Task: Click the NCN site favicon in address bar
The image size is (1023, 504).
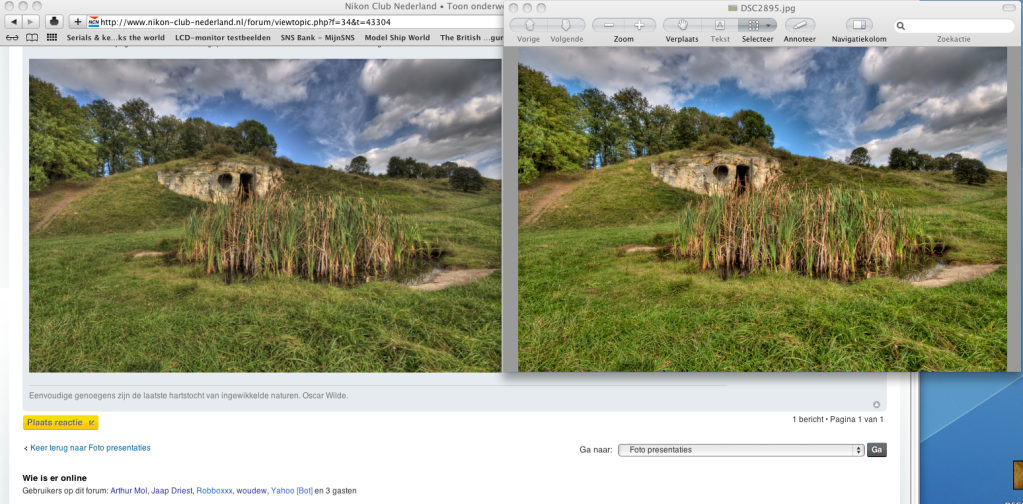Action: [x=93, y=21]
